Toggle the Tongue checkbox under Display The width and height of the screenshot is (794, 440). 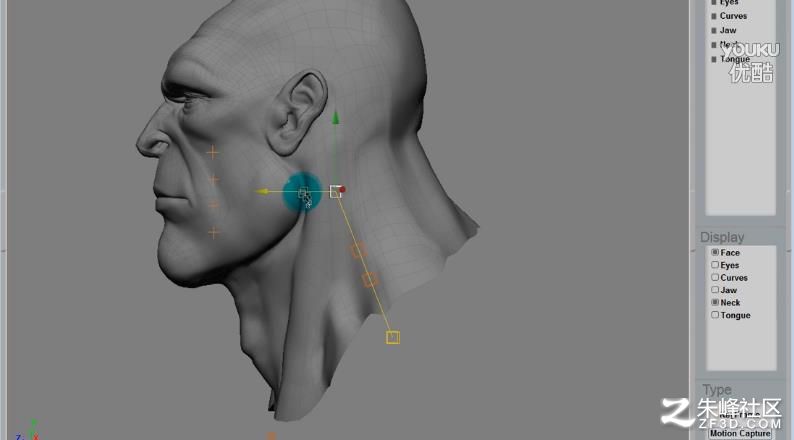pos(715,315)
